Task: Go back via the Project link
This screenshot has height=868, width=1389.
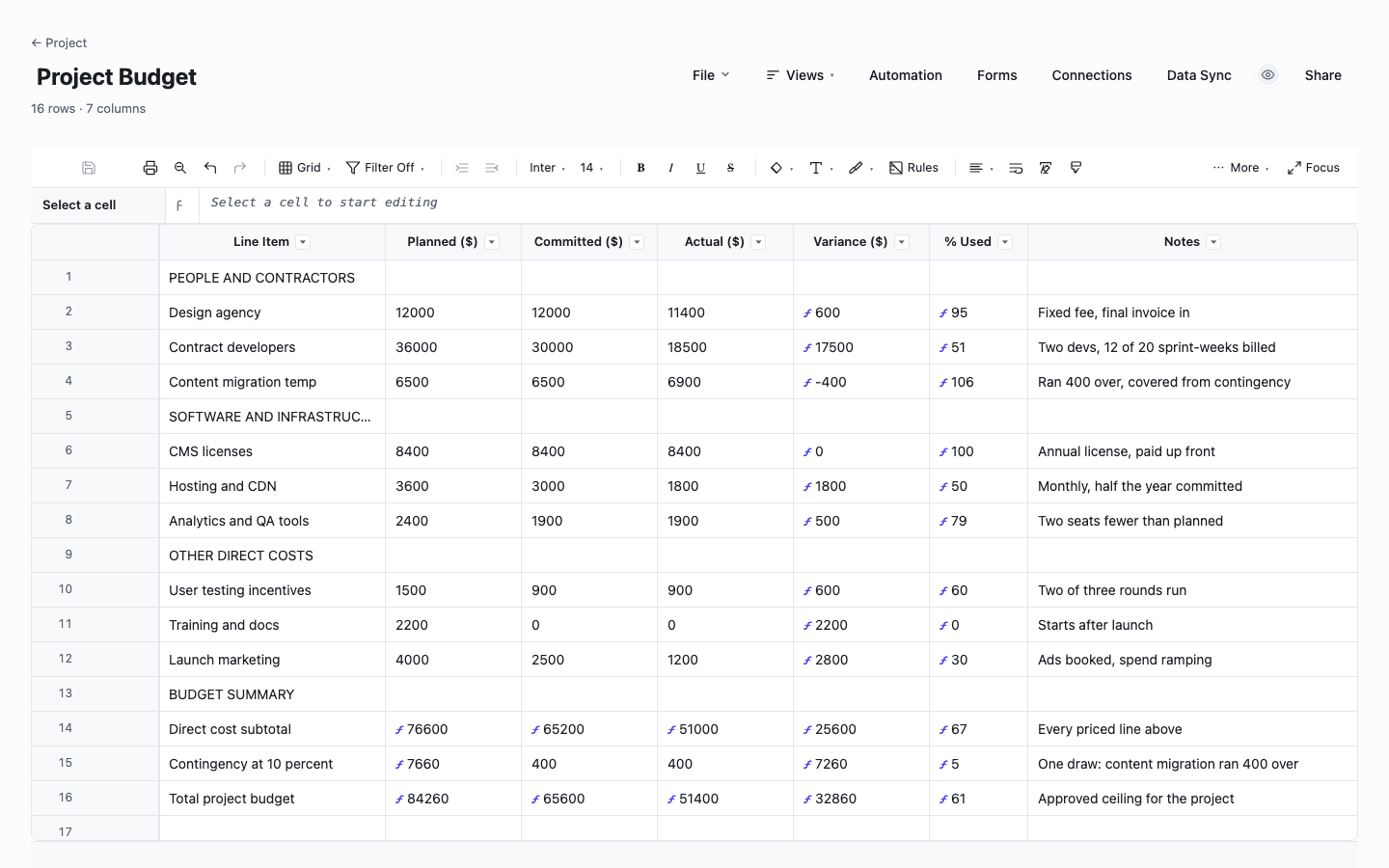Action: tap(59, 42)
